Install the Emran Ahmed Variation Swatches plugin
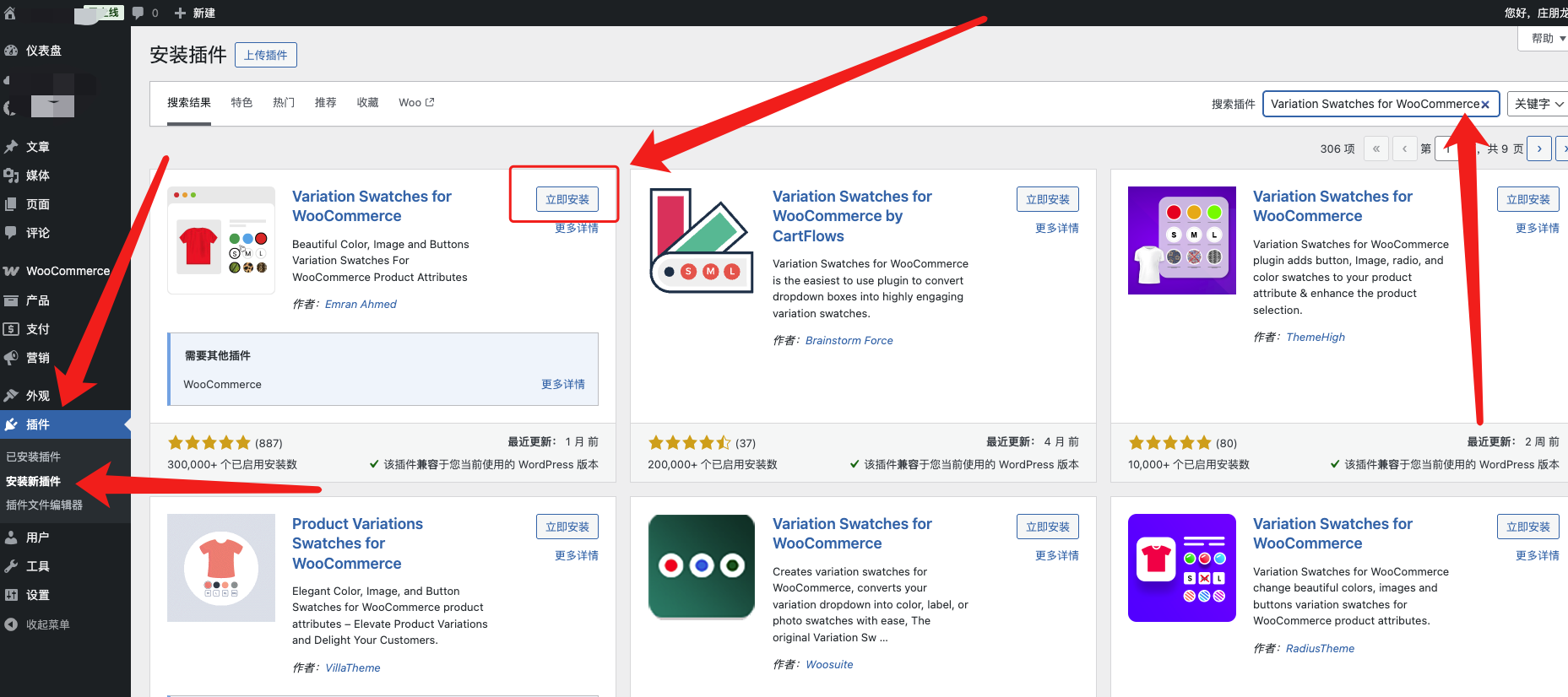 (567, 199)
